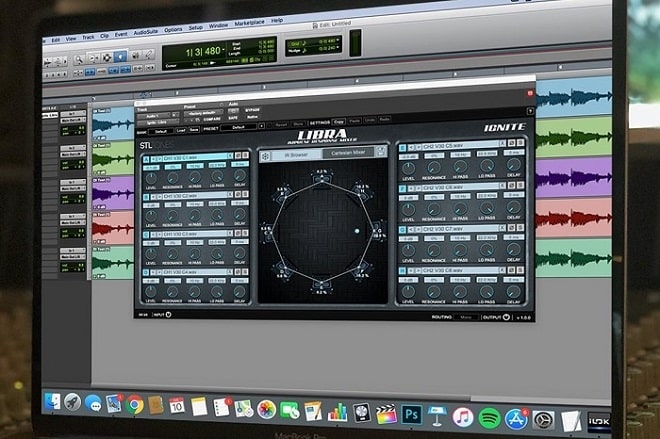Open Final Cut Pro from the dock
The width and height of the screenshot is (660, 439).
(386, 414)
